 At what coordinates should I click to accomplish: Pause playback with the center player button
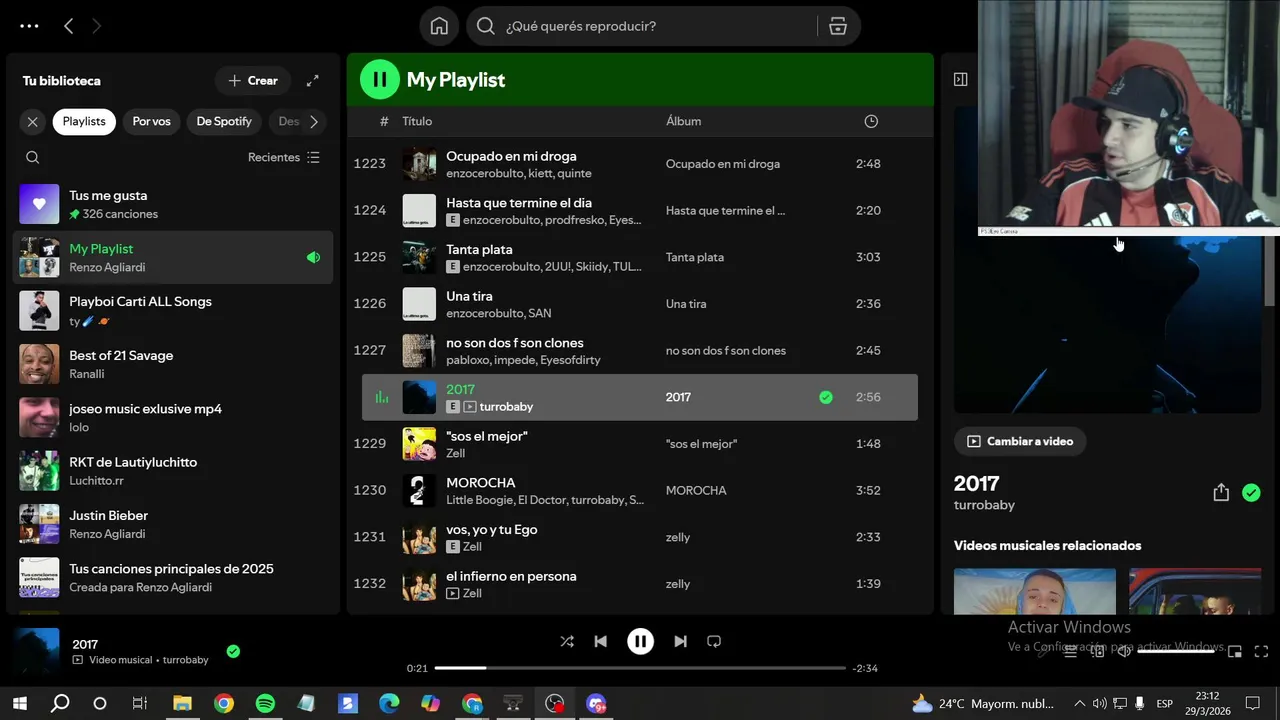tap(640, 641)
